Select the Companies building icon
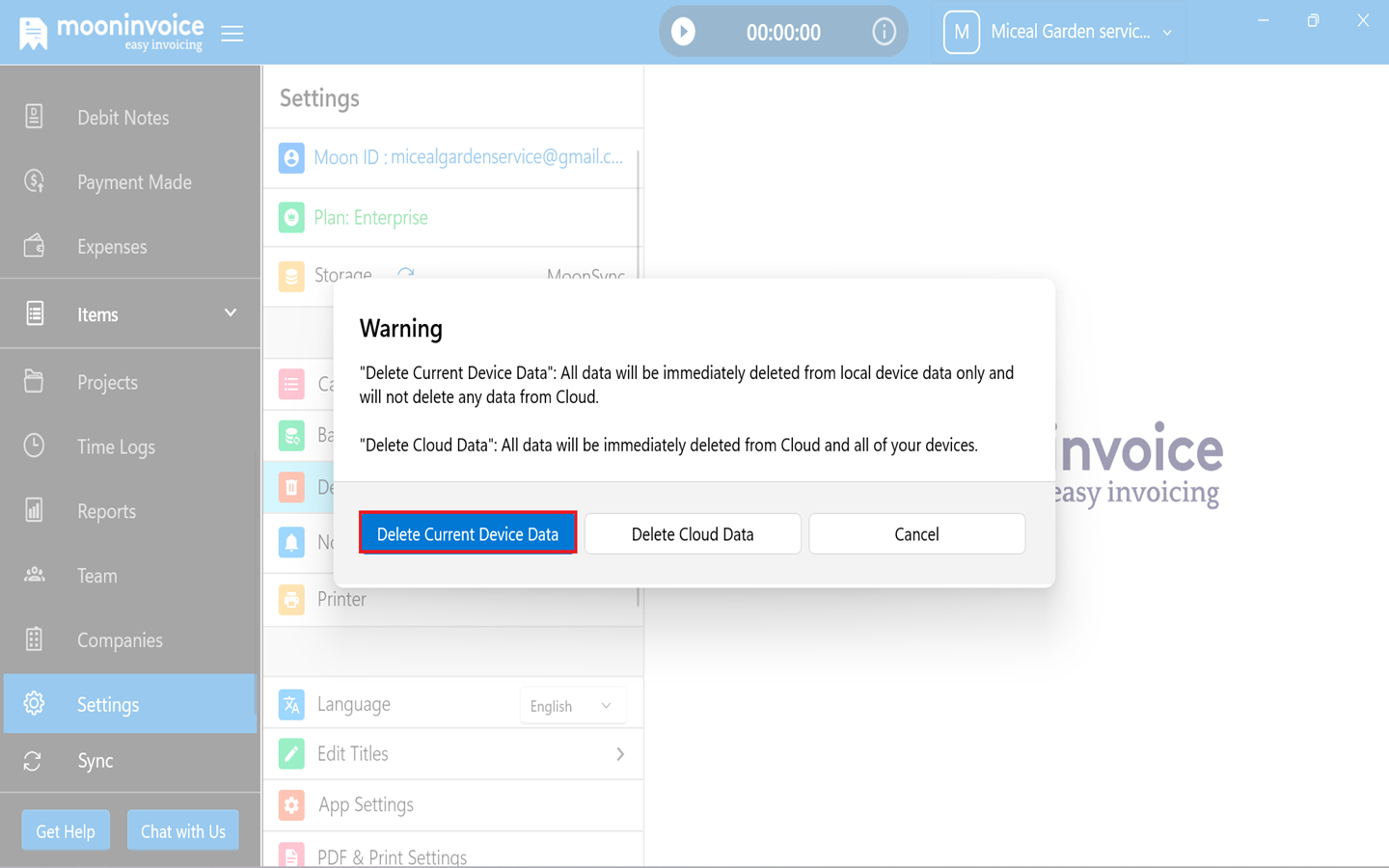Image resolution: width=1389 pixels, height=868 pixels. pyautogui.click(x=34, y=639)
